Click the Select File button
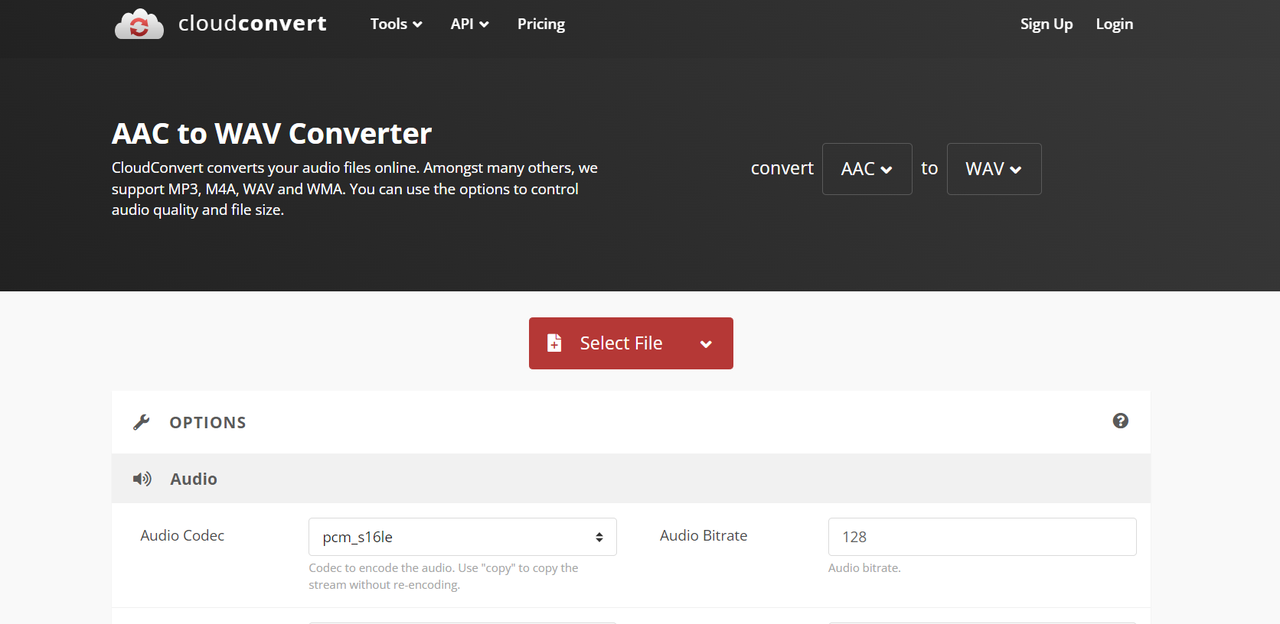The width and height of the screenshot is (1280, 624). pos(631,343)
